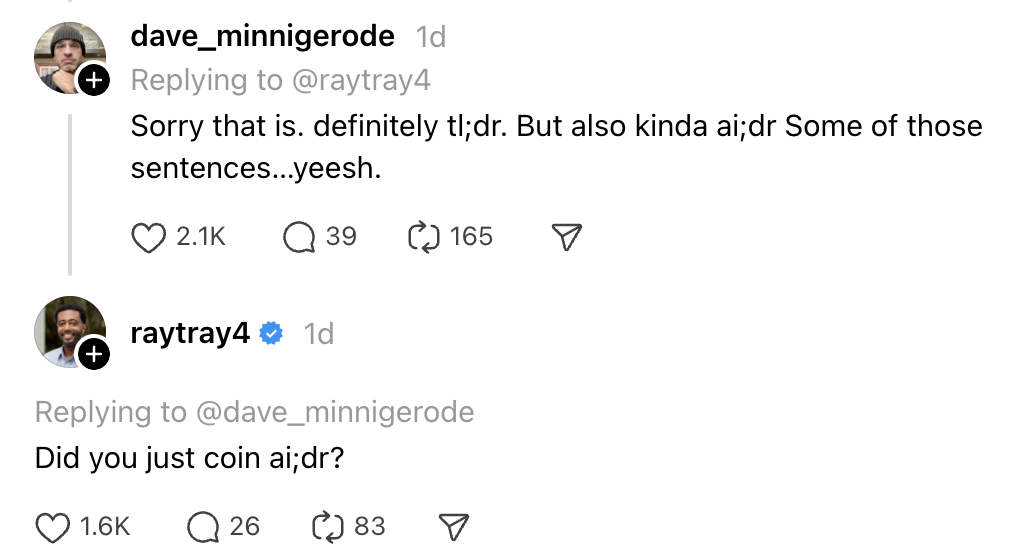Open dave_minnigerode's profile picture
1020x560 pixels.
point(66,54)
